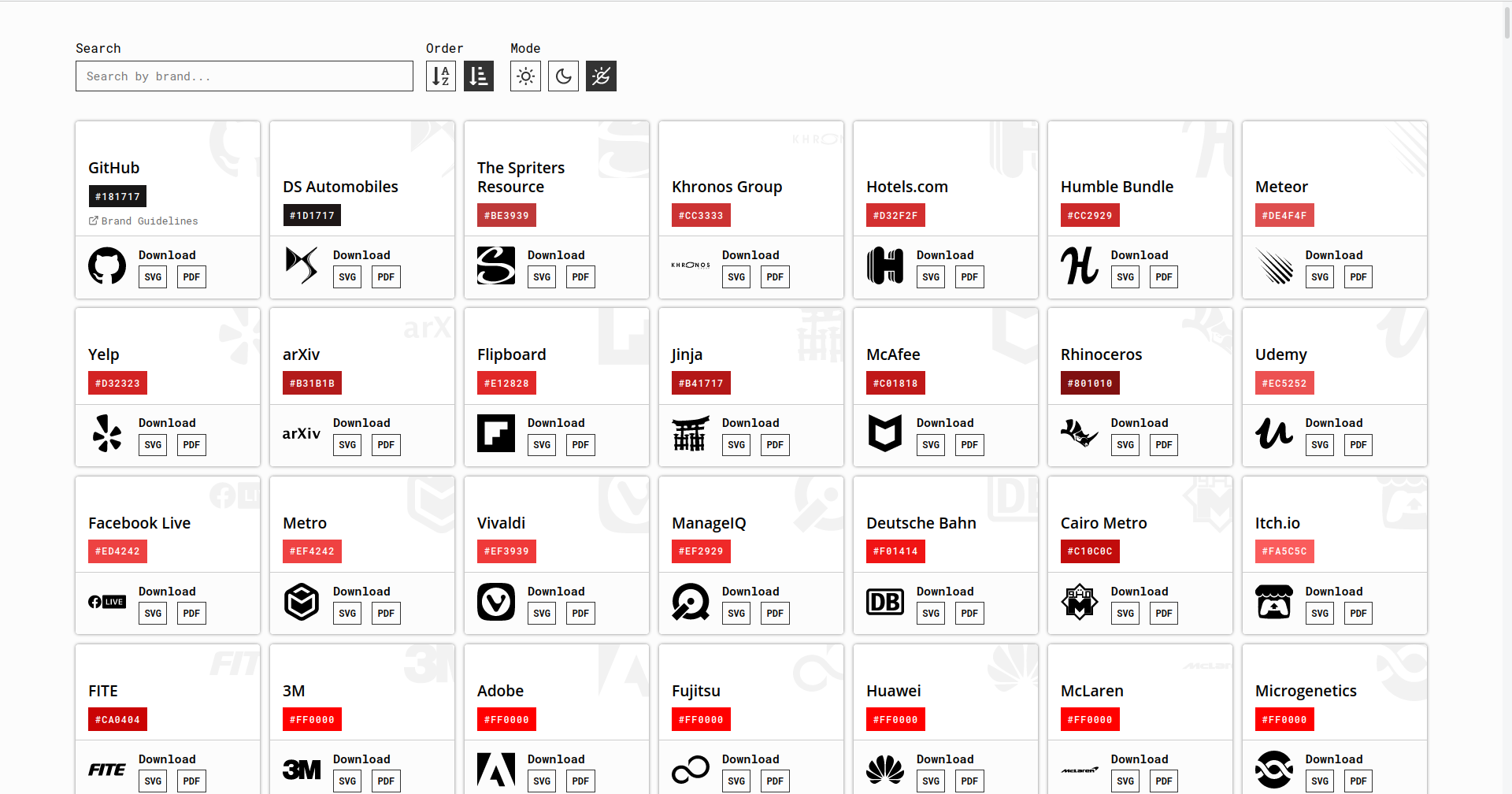Open GitHub Brand Guidelines link
This screenshot has height=794, width=1512.
[x=143, y=221]
